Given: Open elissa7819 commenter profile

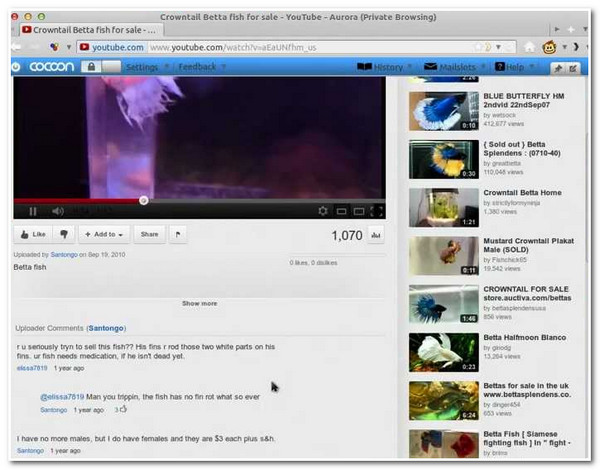Looking at the screenshot, I should tap(32, 368).
